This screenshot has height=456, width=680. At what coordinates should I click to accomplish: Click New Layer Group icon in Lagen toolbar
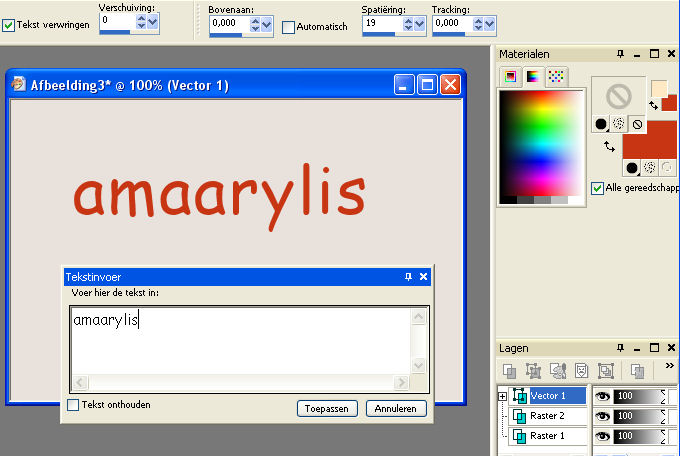(605, 371)
